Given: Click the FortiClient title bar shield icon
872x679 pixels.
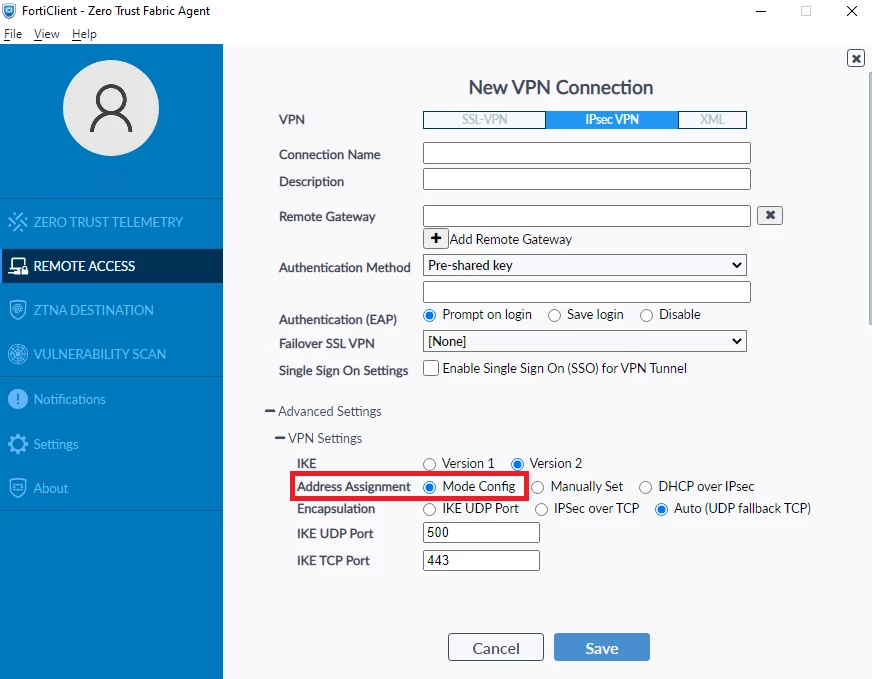Looking at the screenshot, I should 9,11.
